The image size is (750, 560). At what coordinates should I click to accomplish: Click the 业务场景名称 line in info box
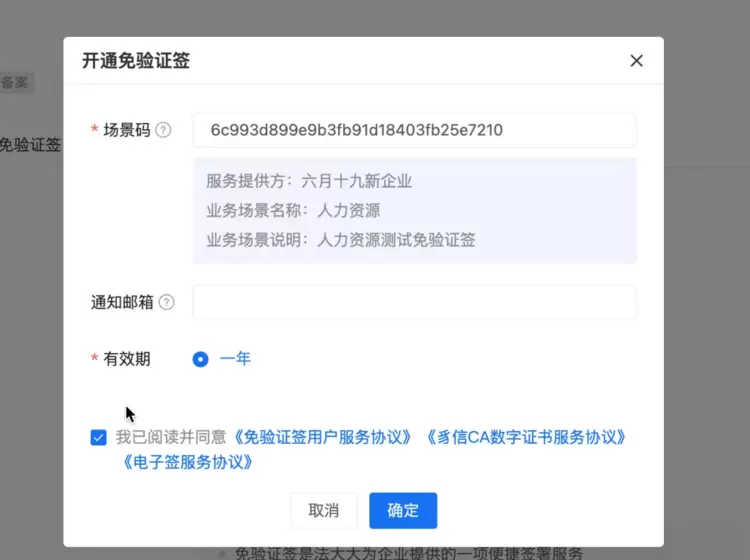(293, 211)
